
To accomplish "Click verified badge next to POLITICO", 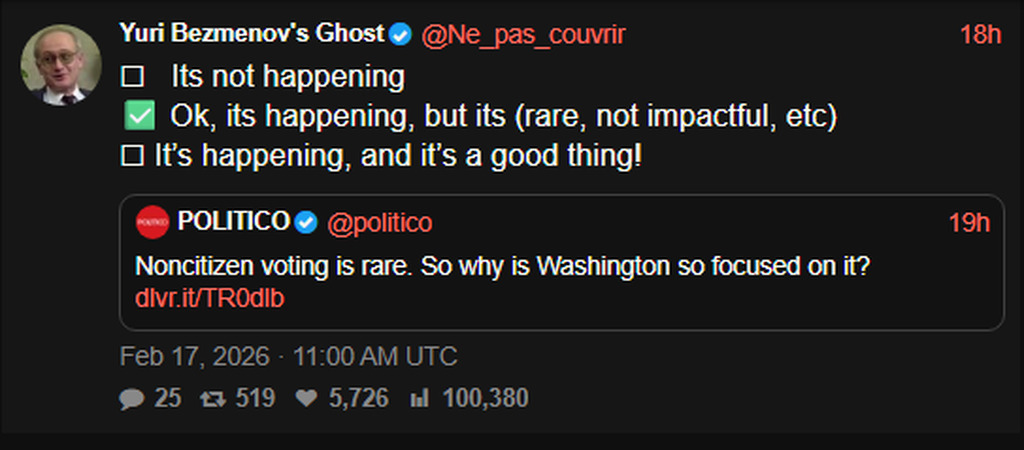I will [x=307, y=222].
